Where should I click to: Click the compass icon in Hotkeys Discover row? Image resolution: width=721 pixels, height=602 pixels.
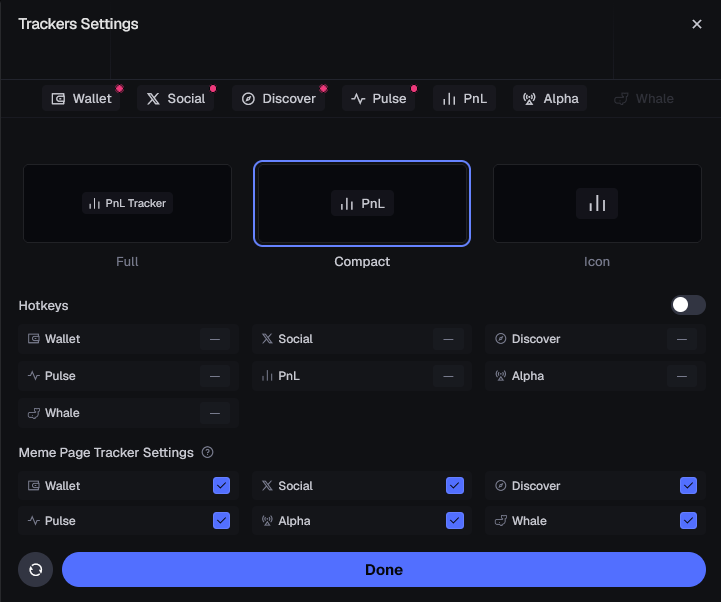click(501, 339)
